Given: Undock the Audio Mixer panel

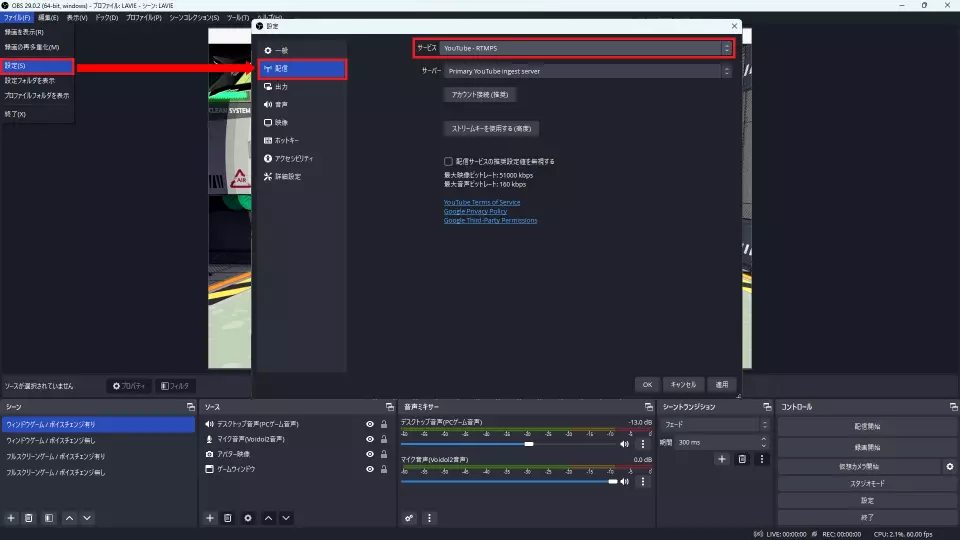Looking at the screenshot, I should [648, 407].
